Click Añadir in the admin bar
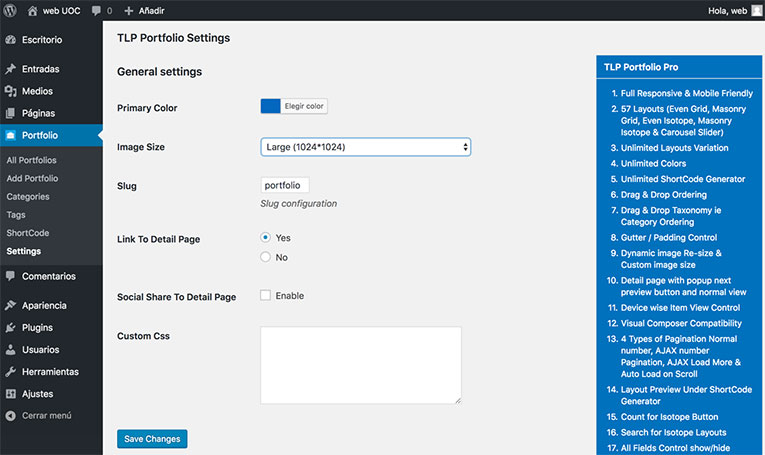The image size is (765, 455). click(x=151, y=11)
